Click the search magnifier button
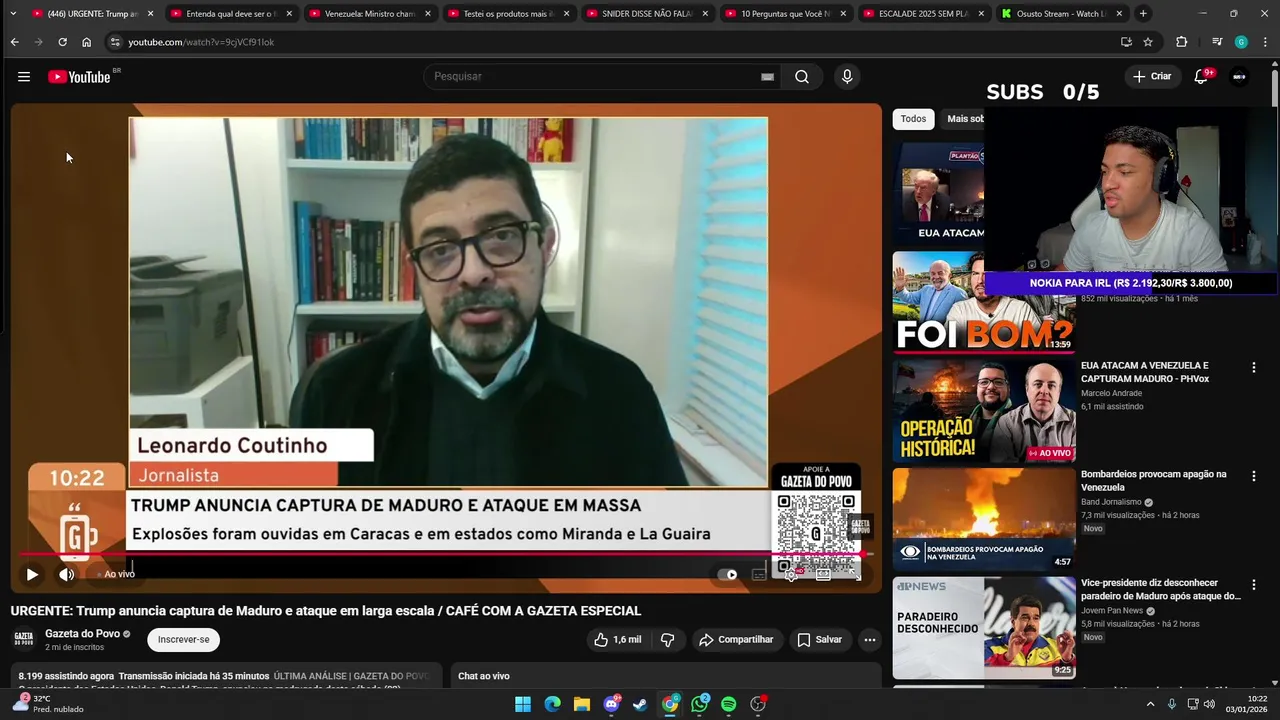This screenshot has width=1280, height=720. pos(802,77)
